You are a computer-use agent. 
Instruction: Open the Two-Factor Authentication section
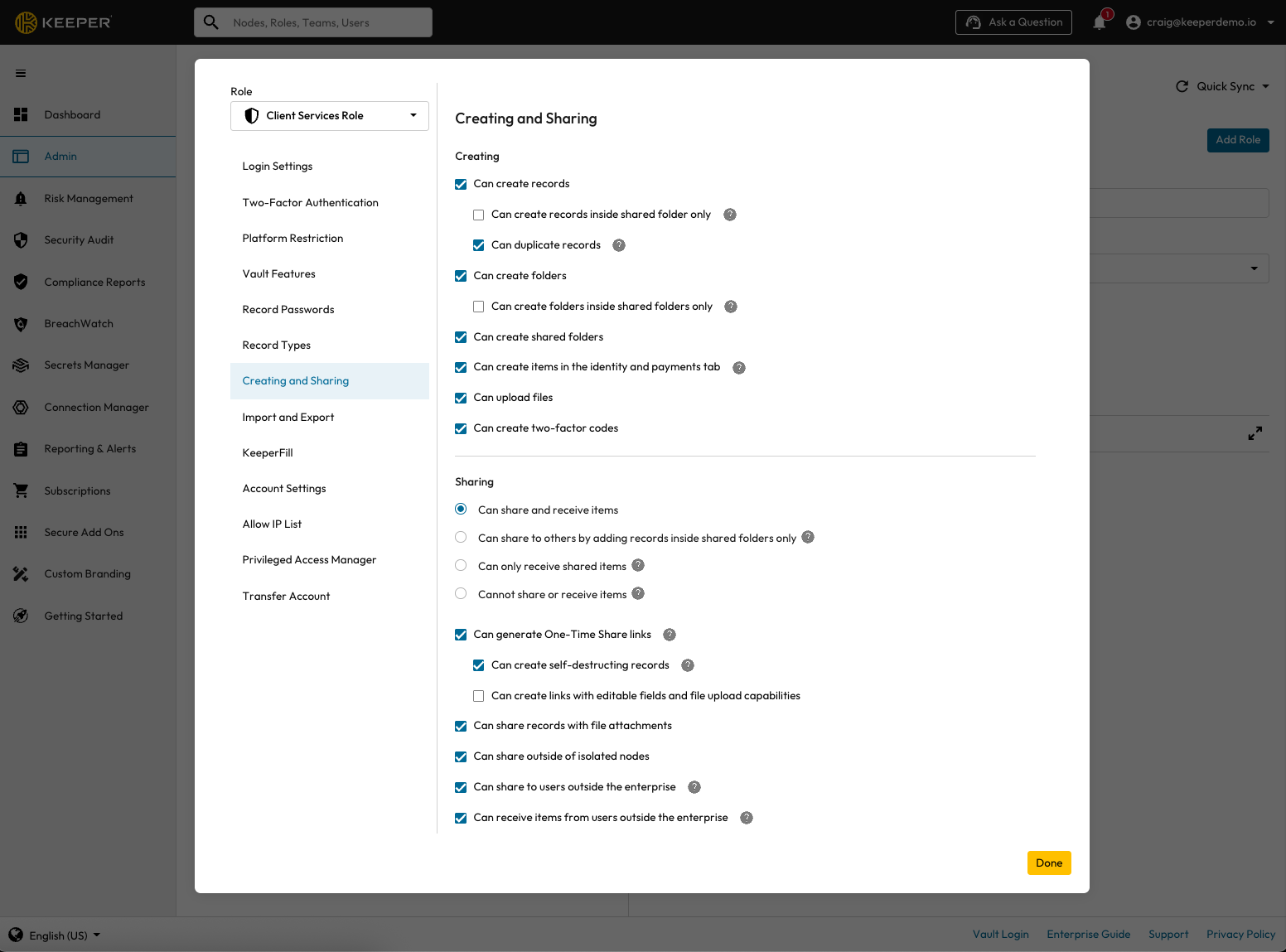click(x=310, y=203)
